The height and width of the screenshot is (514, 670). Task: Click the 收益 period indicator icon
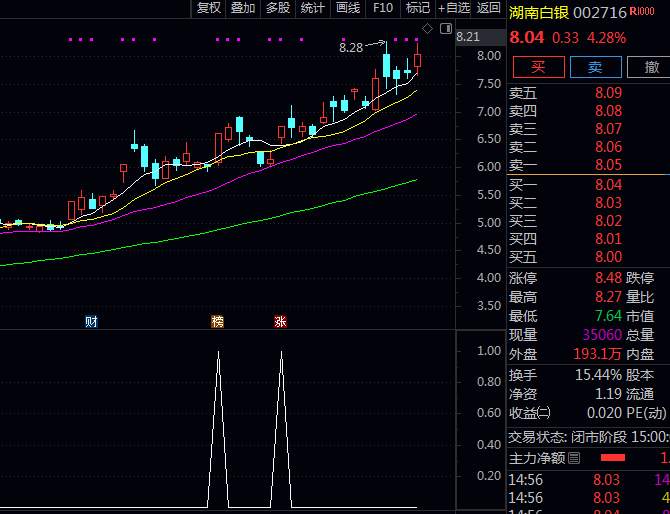point(544,413)
